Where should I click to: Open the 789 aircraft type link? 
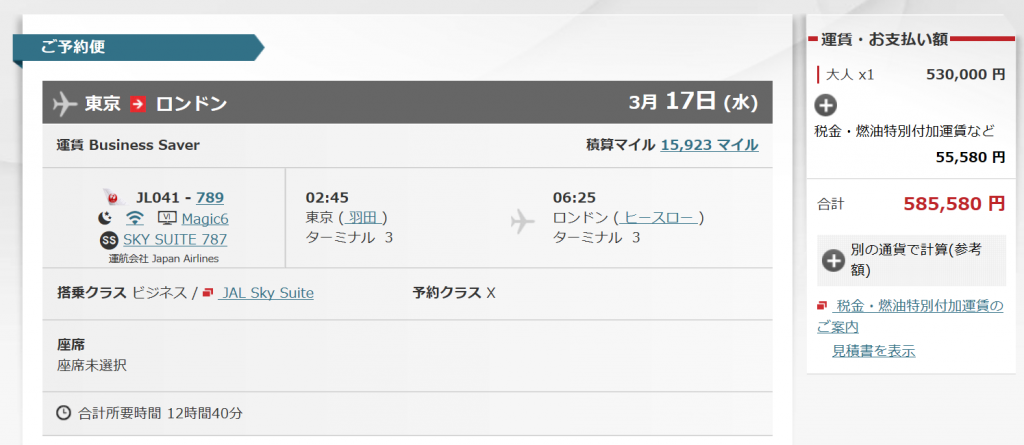pos(211,197)
